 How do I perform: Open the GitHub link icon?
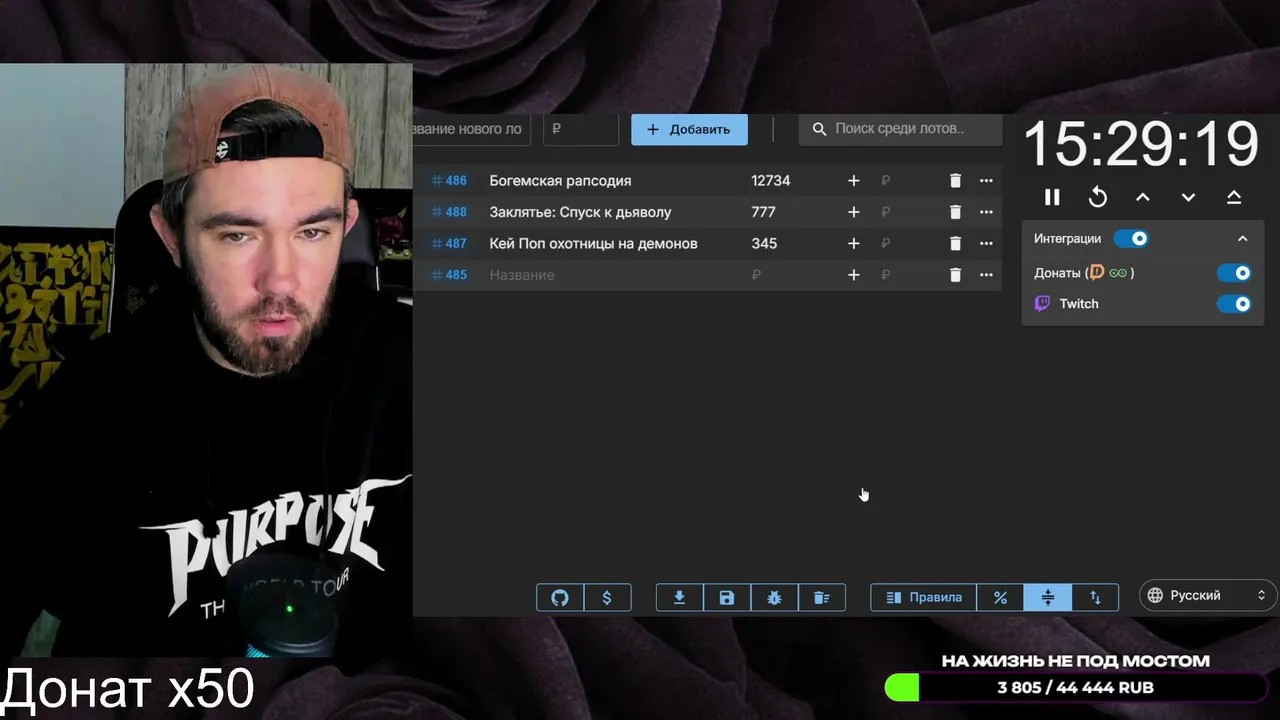[x=560, y=597]
